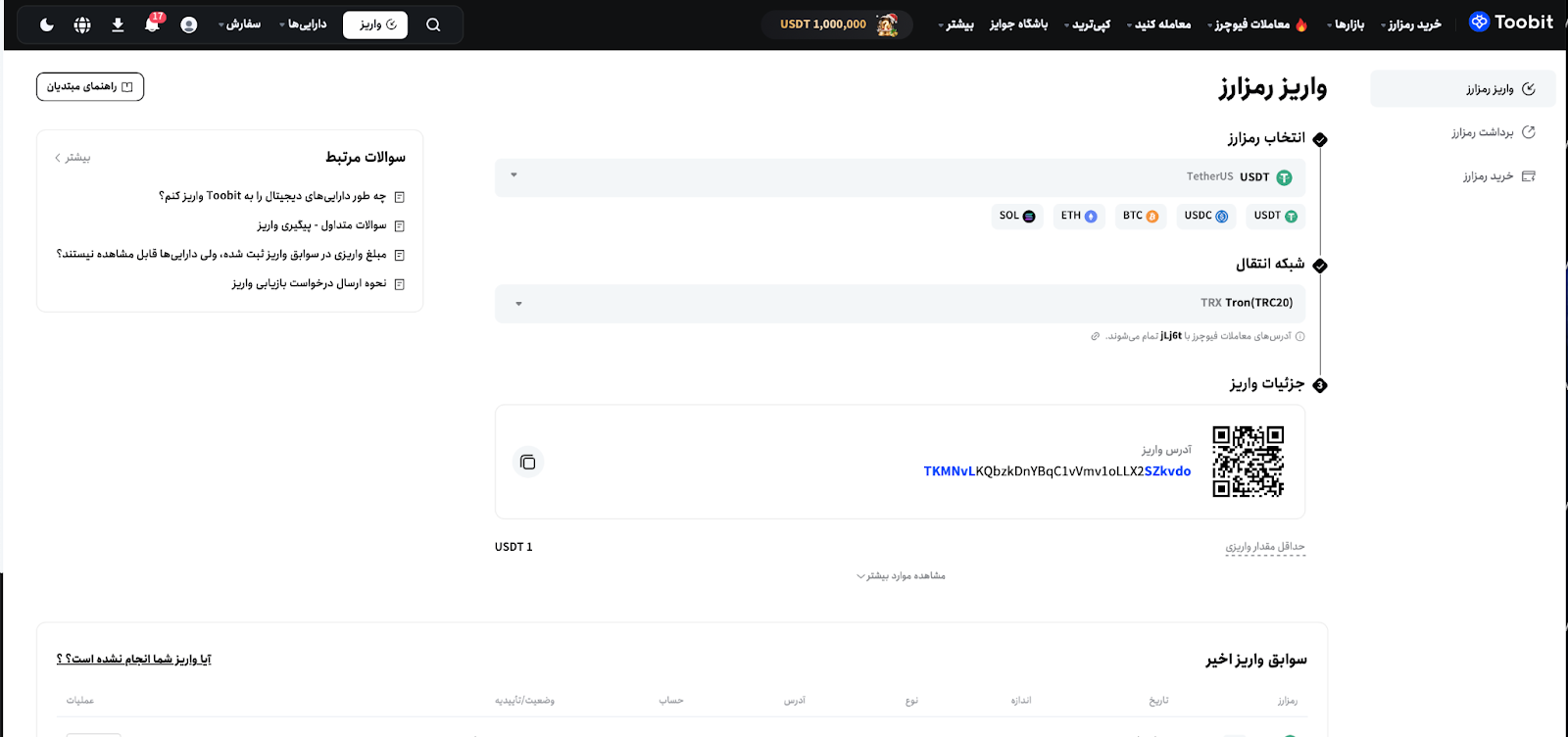
Task: Click the USDT 1 minimum deposit value
Action: coord(514,547)
